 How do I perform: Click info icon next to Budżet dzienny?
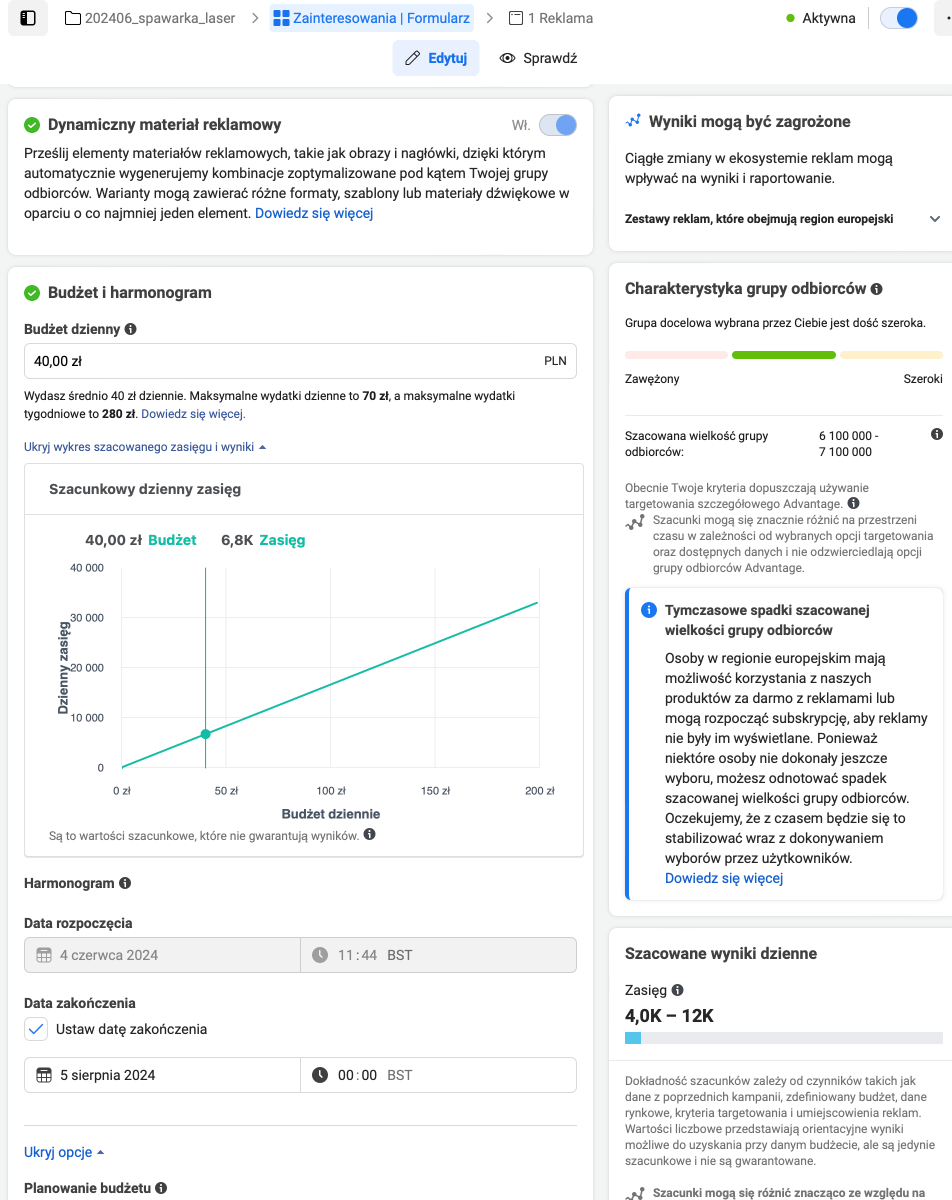pyautogui.click(x=131, y=329)
